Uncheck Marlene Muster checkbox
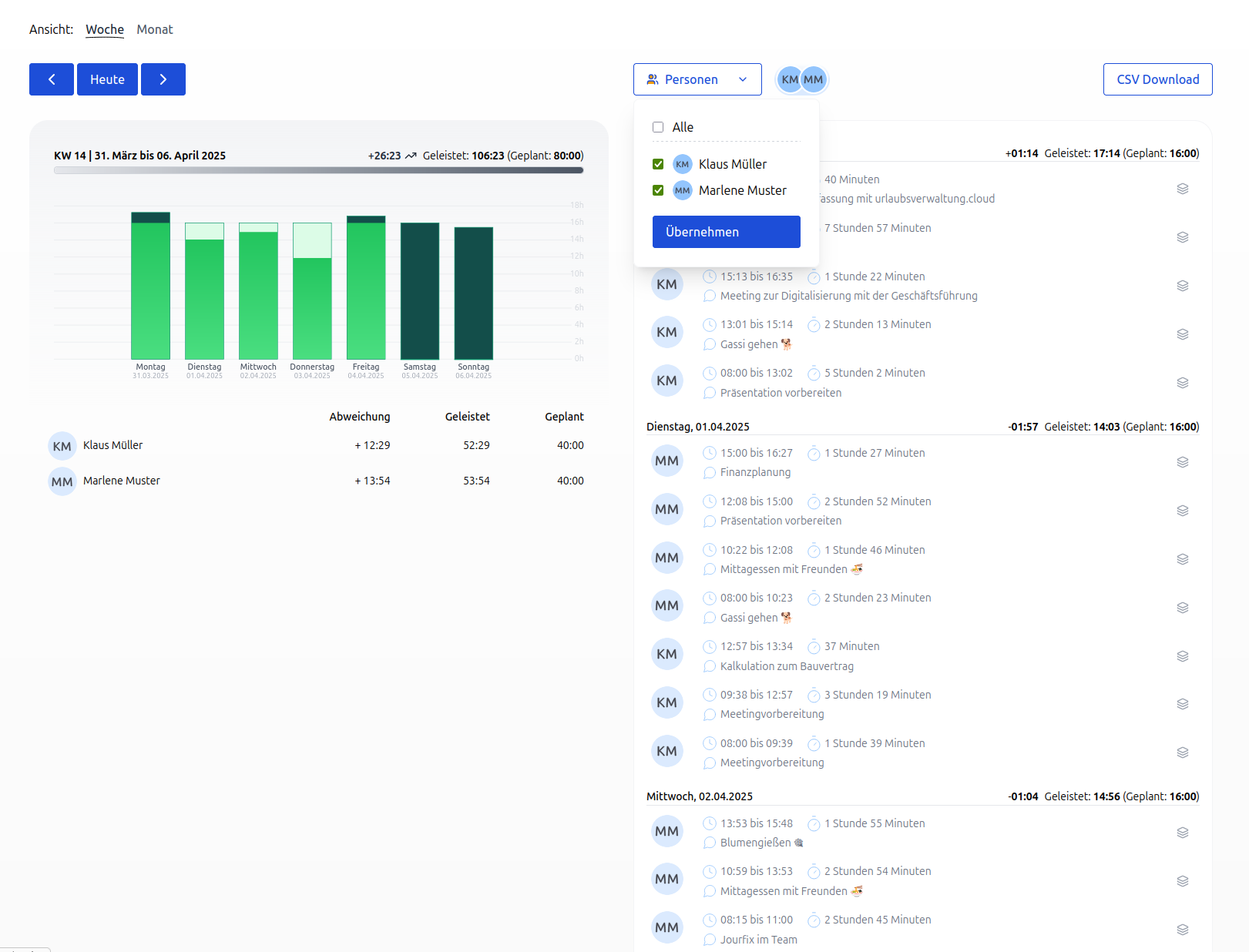This screenshot has width=1249, height=952. [x=658, y=190]
